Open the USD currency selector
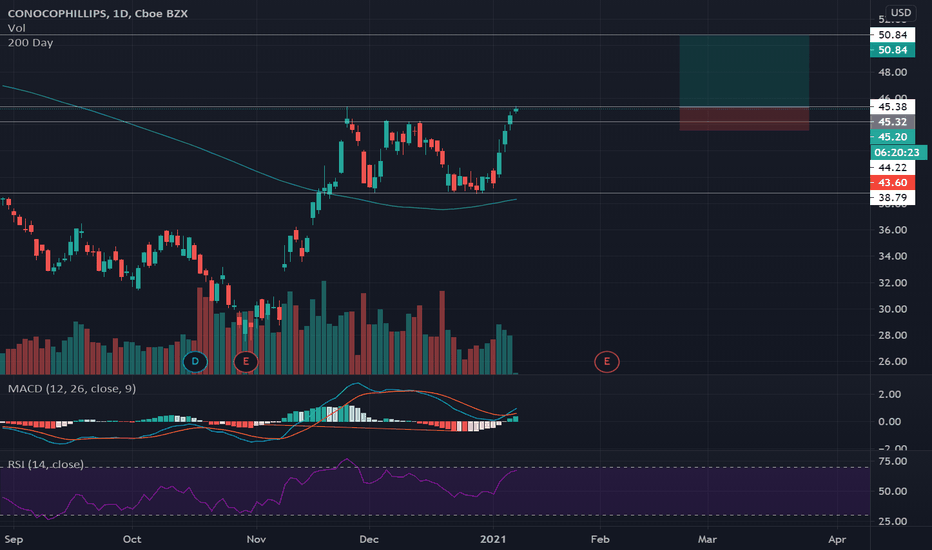The image size is (932, 550). click(900, 12)
